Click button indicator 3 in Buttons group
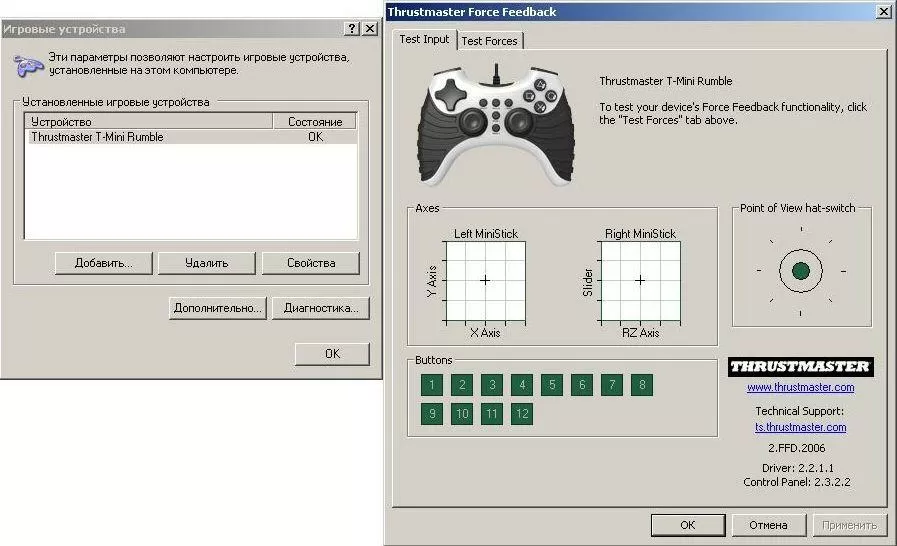Screen dimensions: 897x546 pos(492,385)
